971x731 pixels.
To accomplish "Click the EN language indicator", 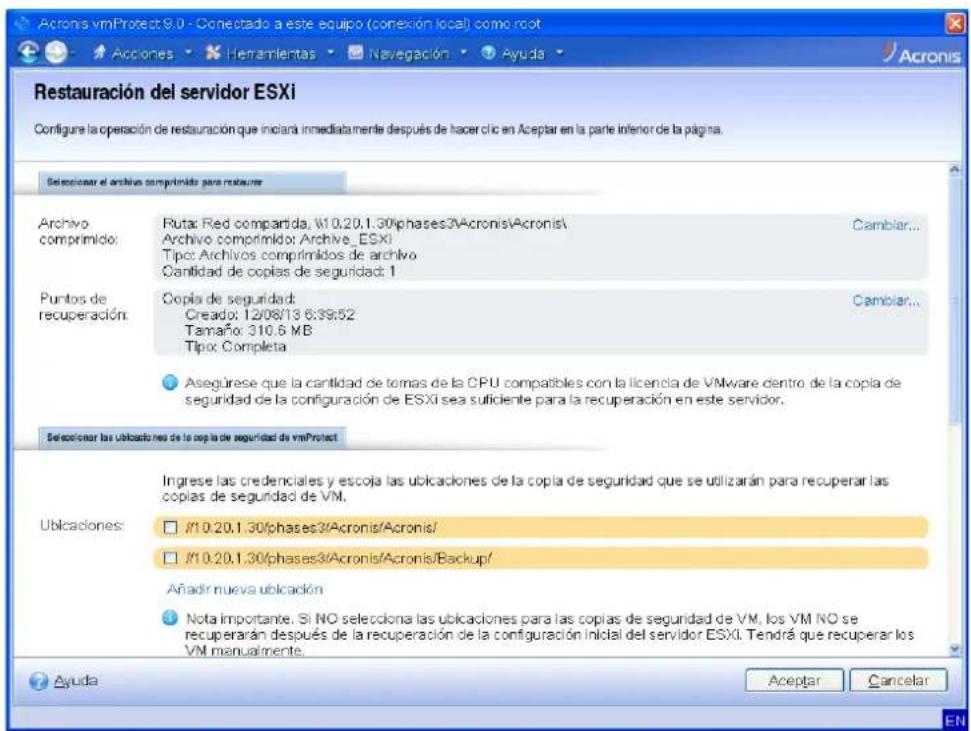I will 955,720.
